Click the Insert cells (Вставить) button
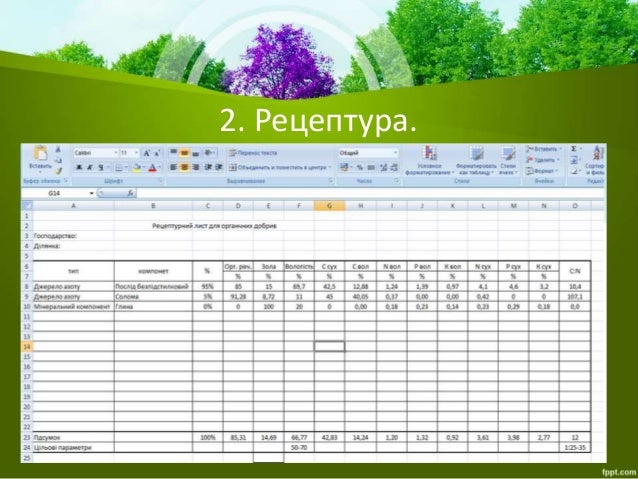638x479 pixels. coord(543,149)
